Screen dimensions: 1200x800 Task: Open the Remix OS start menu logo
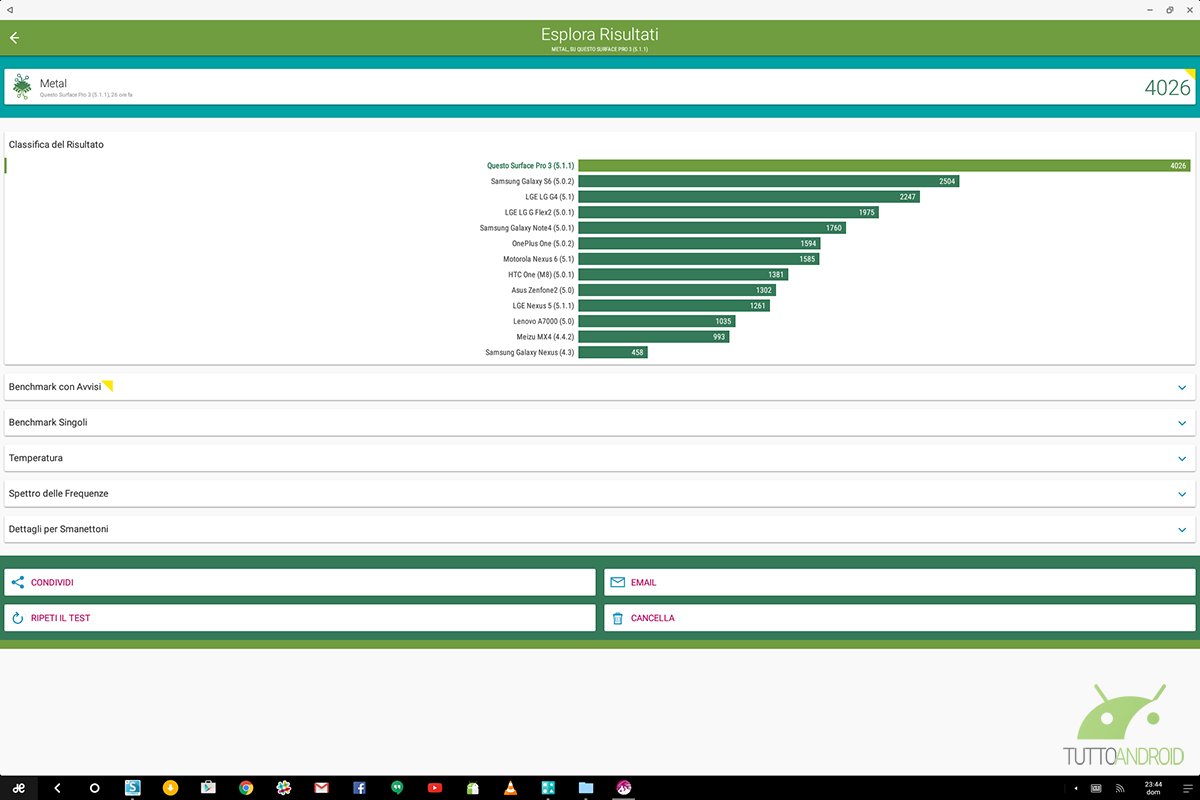18,788
